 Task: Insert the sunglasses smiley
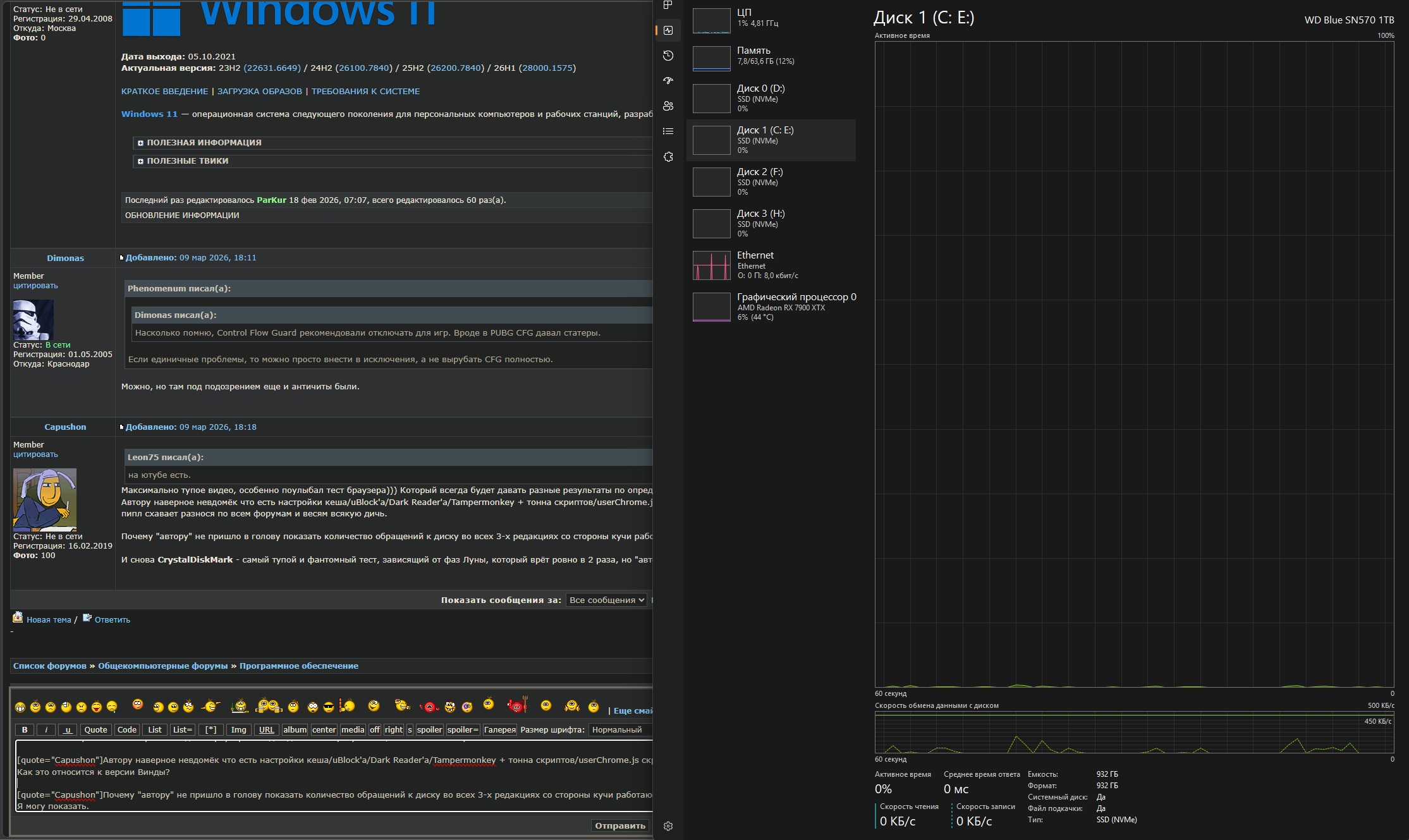point(328,707)
